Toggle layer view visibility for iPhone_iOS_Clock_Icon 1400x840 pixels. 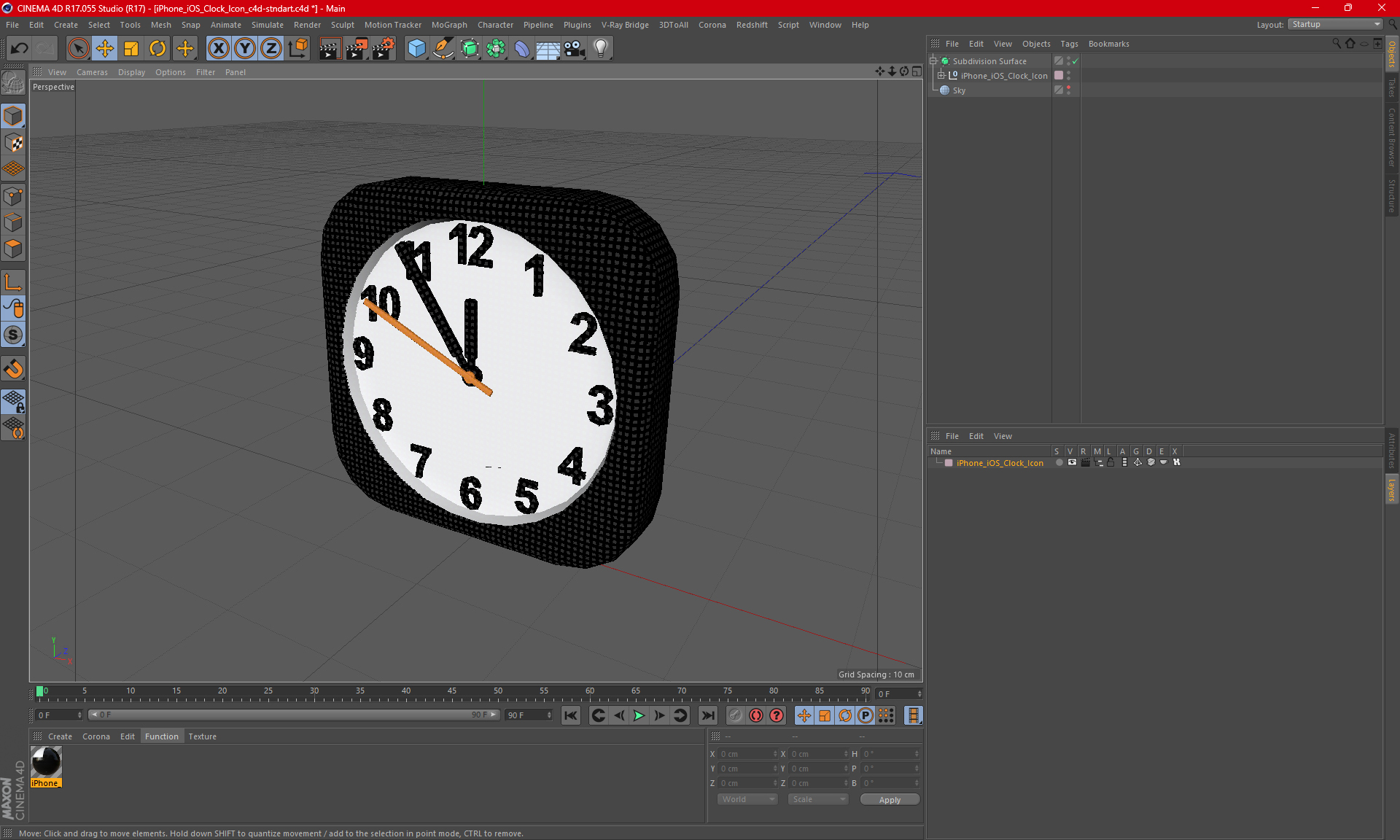(1072, 462)
